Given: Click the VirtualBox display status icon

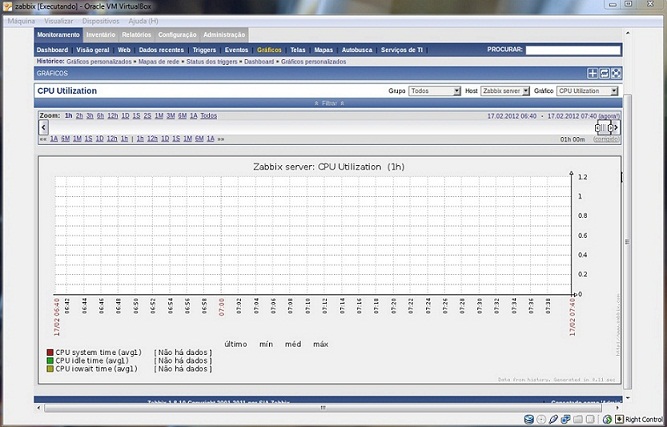Looking at the screenshot, I should pos(590,420).
